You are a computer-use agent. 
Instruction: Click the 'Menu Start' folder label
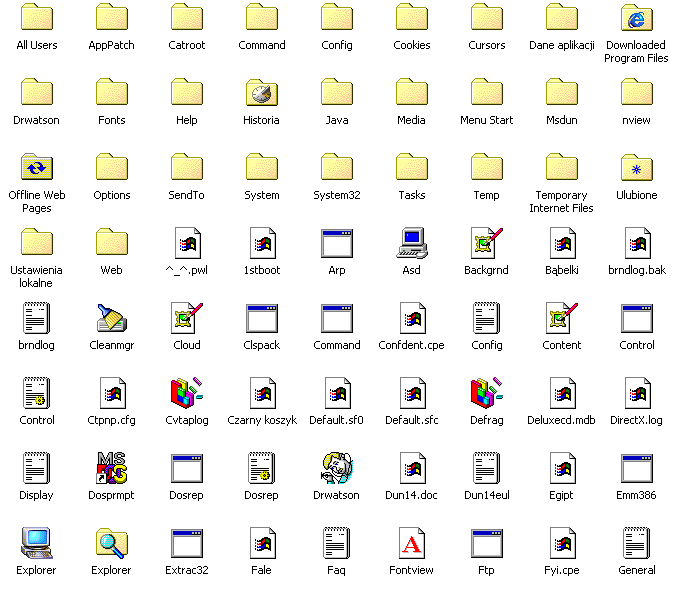487,120
